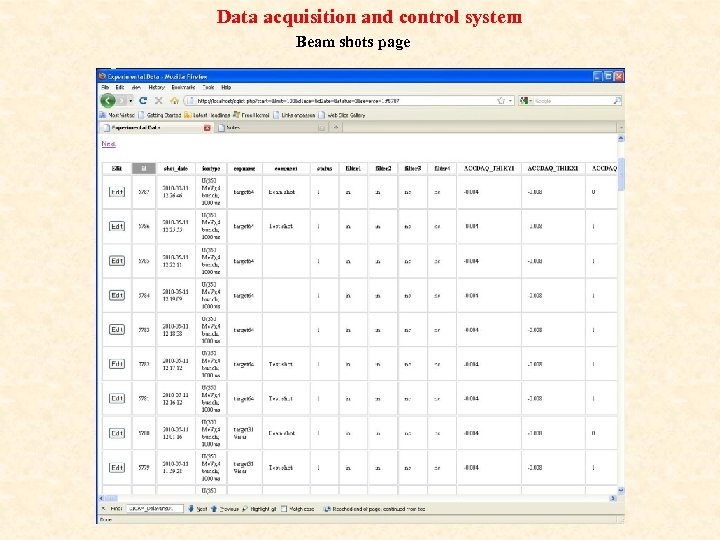The width and height of the screenshot is (720, 540).
Task: Click Find Next arrow button
Action: coord(198,509)
